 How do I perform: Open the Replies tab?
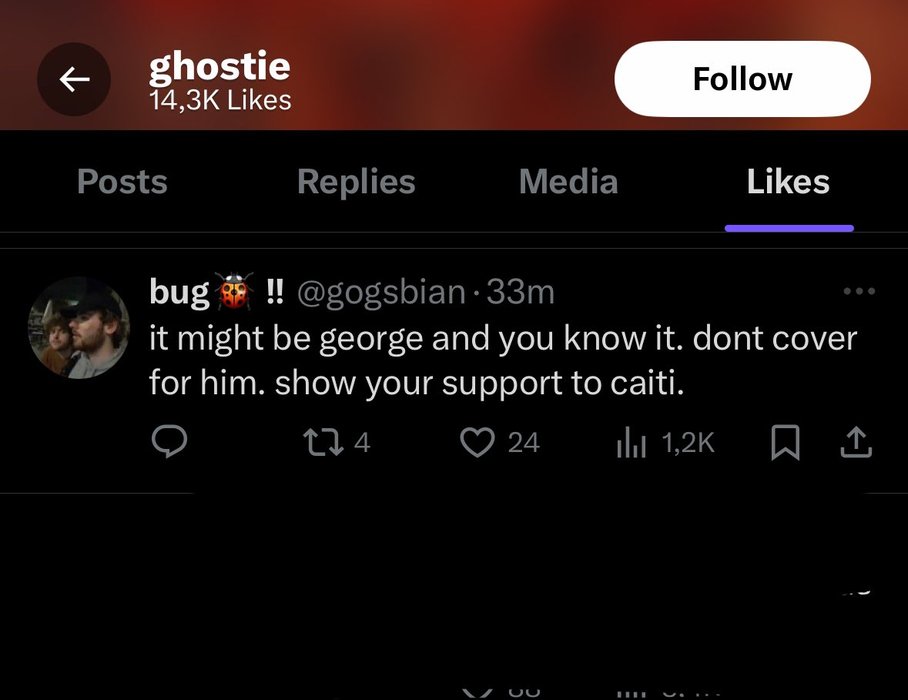pos(356,182)
